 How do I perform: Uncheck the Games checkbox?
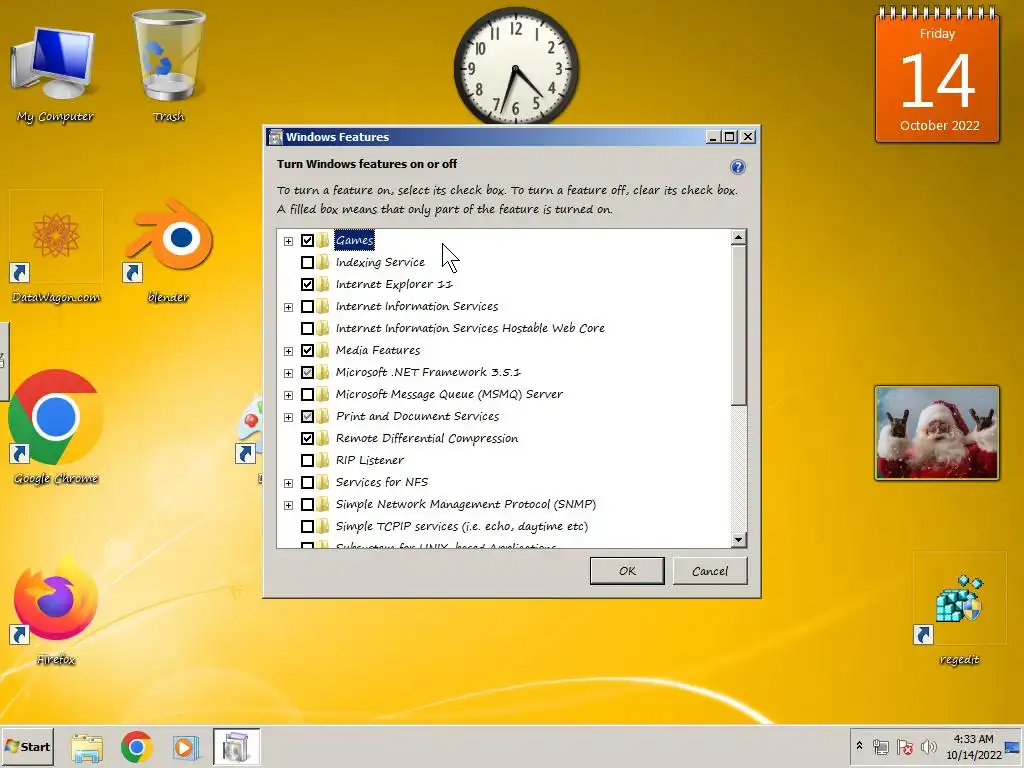click(x=307, y=240)
